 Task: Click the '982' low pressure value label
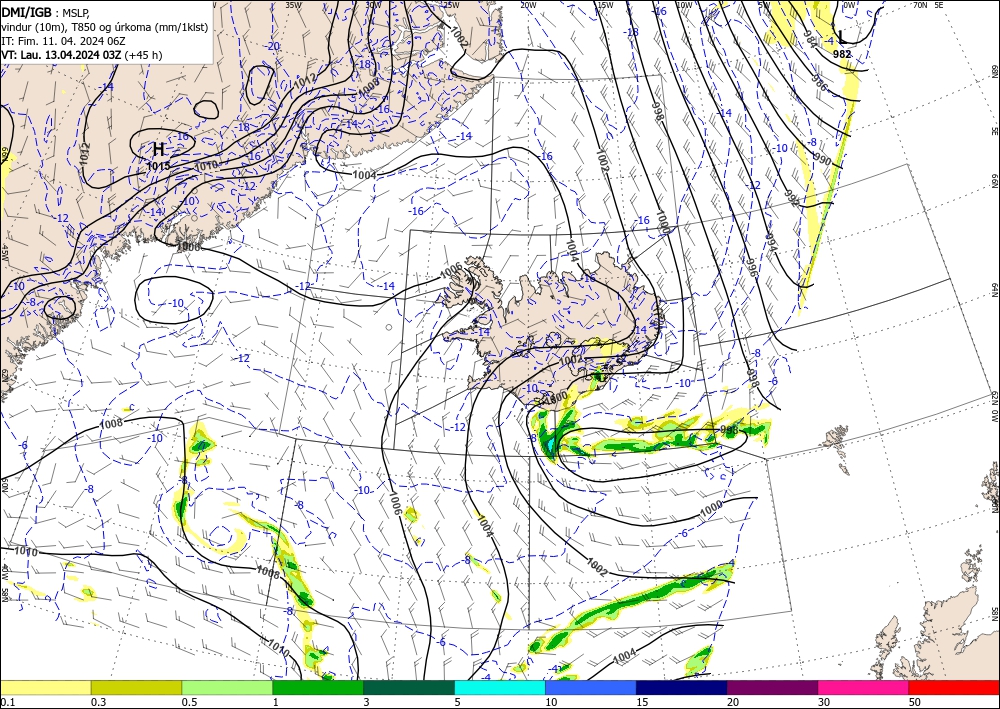point(842,55)
